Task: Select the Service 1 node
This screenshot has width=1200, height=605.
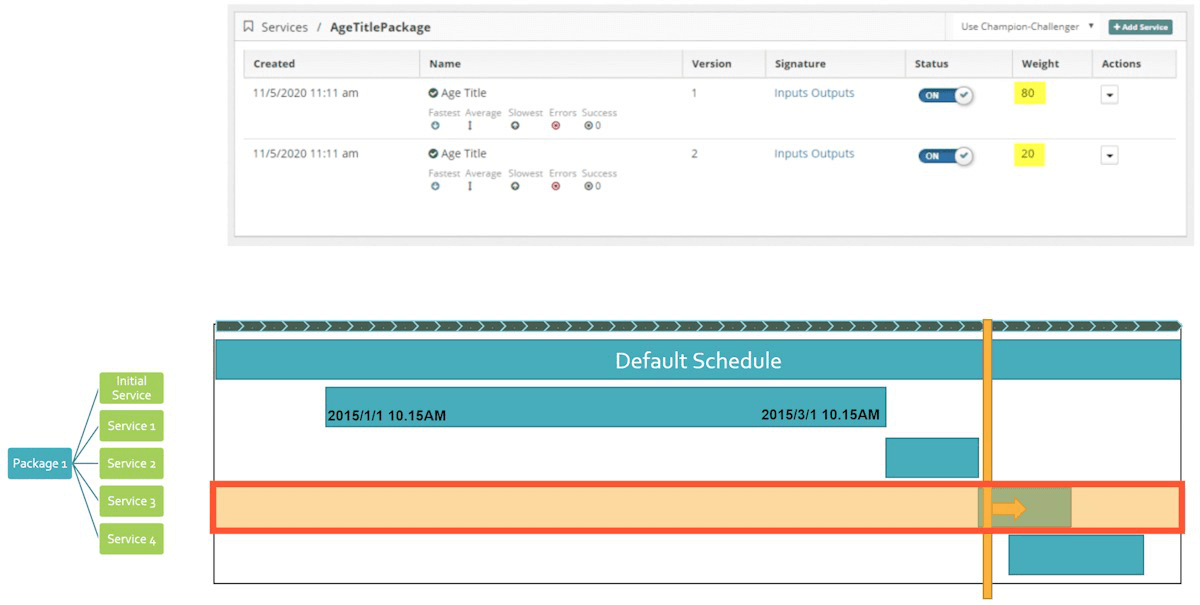Action: (x=131, y=426)
